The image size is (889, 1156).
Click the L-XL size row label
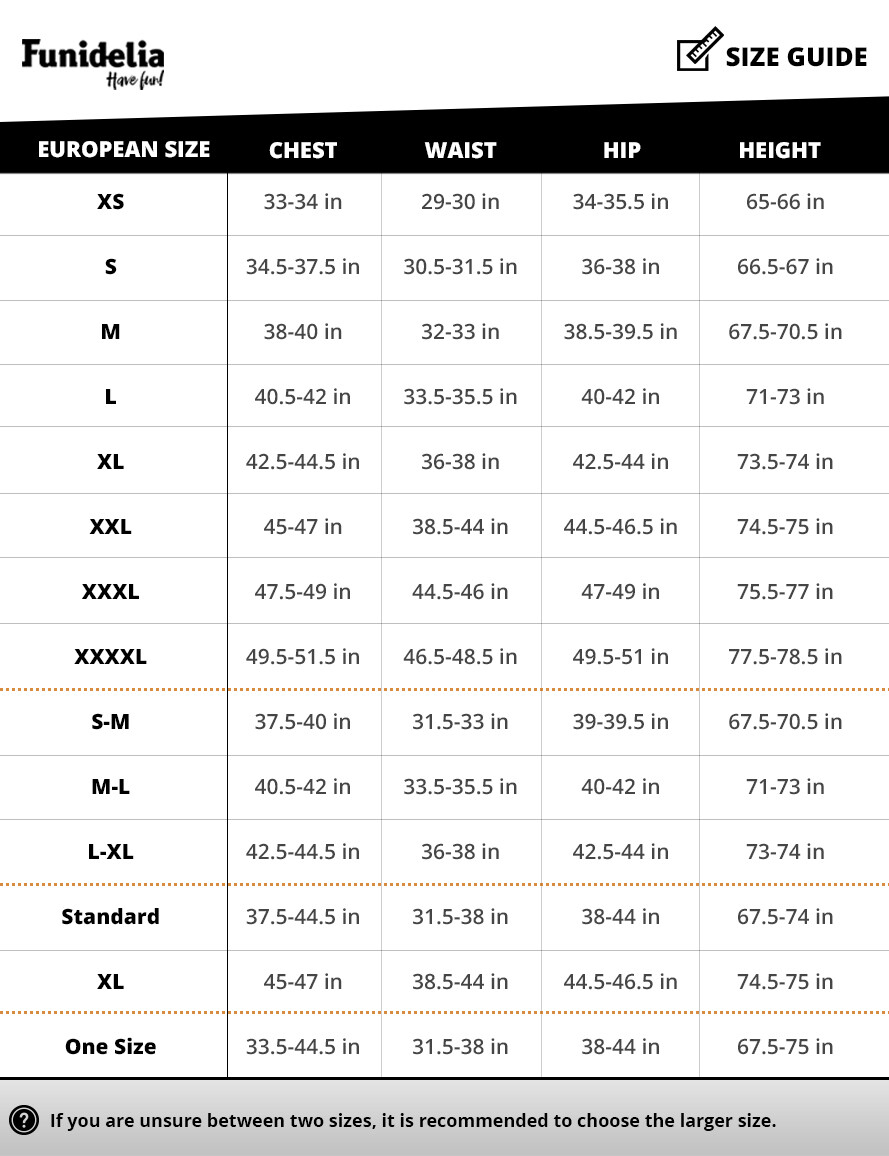111,852
